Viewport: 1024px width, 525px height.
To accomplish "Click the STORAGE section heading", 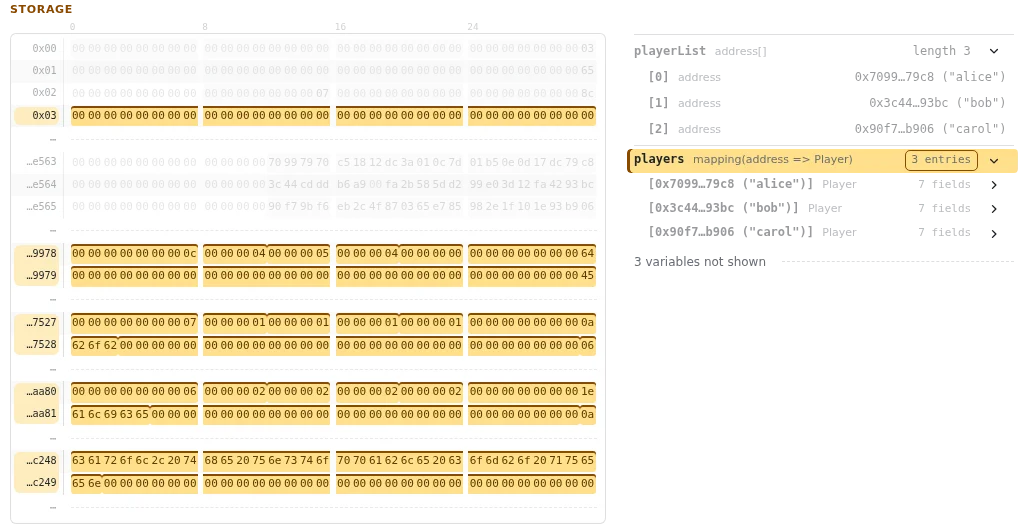I will [x=41, y=9].
